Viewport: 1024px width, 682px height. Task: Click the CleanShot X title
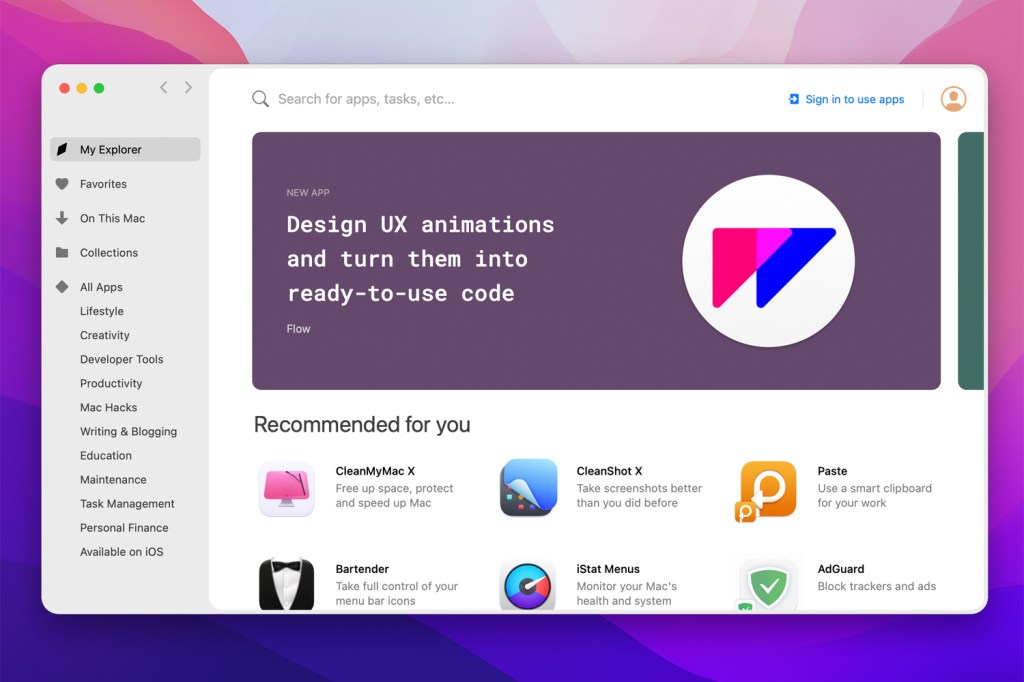[609, 471]
